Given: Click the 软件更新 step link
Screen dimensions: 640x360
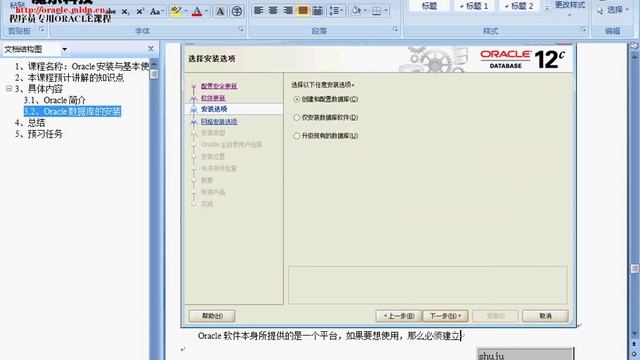Looking at the screenshot, I should pos(213,98).
